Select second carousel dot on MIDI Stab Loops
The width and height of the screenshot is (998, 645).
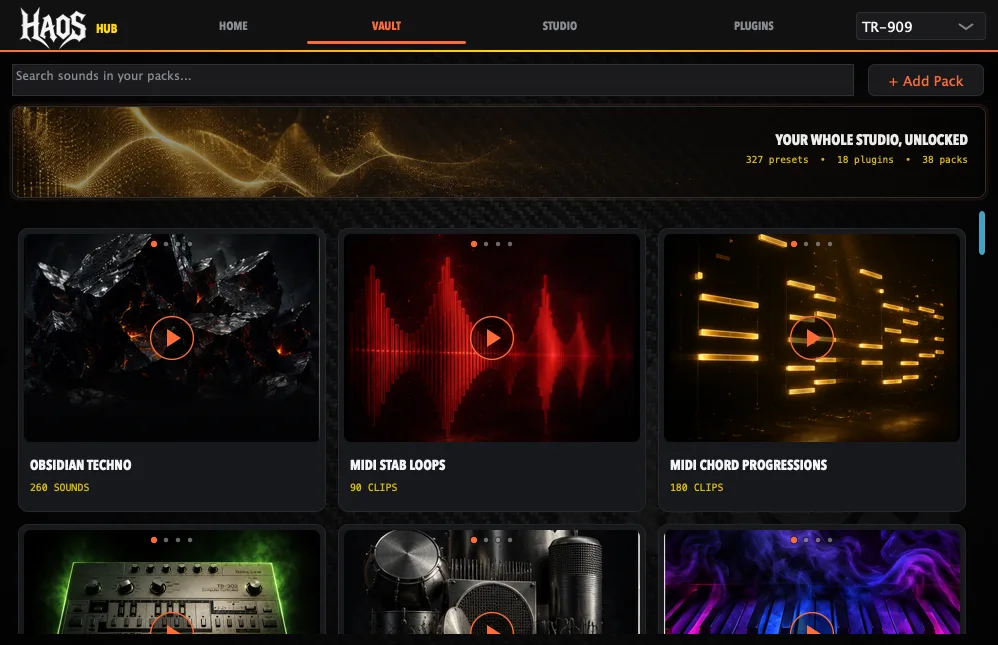[x=486, y=244]
